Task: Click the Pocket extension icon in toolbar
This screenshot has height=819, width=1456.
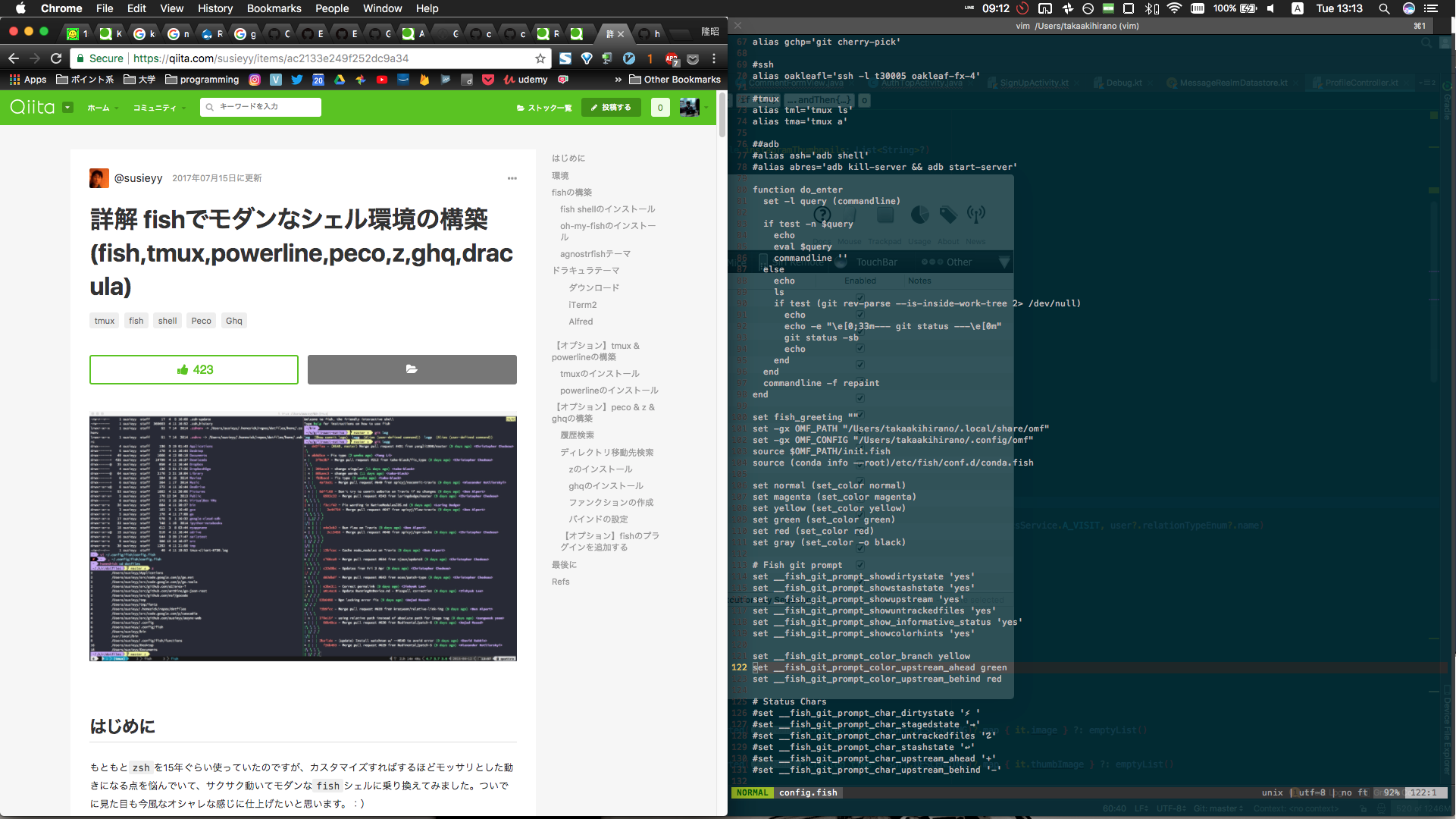Action: [x=693, y=58]
